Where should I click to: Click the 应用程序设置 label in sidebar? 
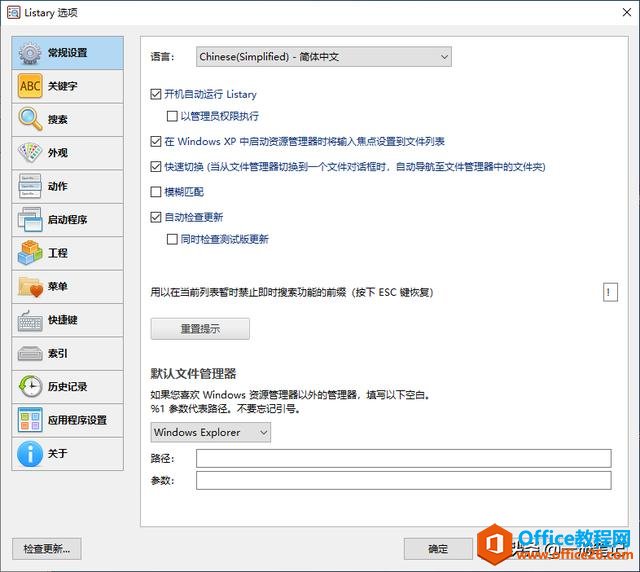77,420
